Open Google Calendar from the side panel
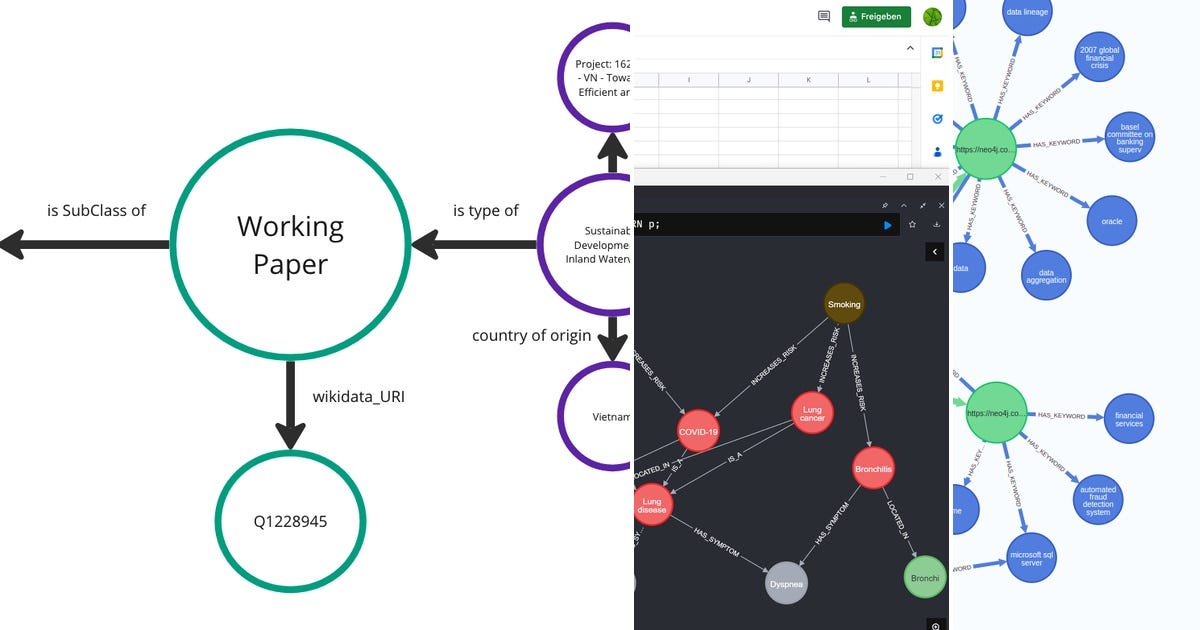 pyautogui.click(x=938, y=51)
